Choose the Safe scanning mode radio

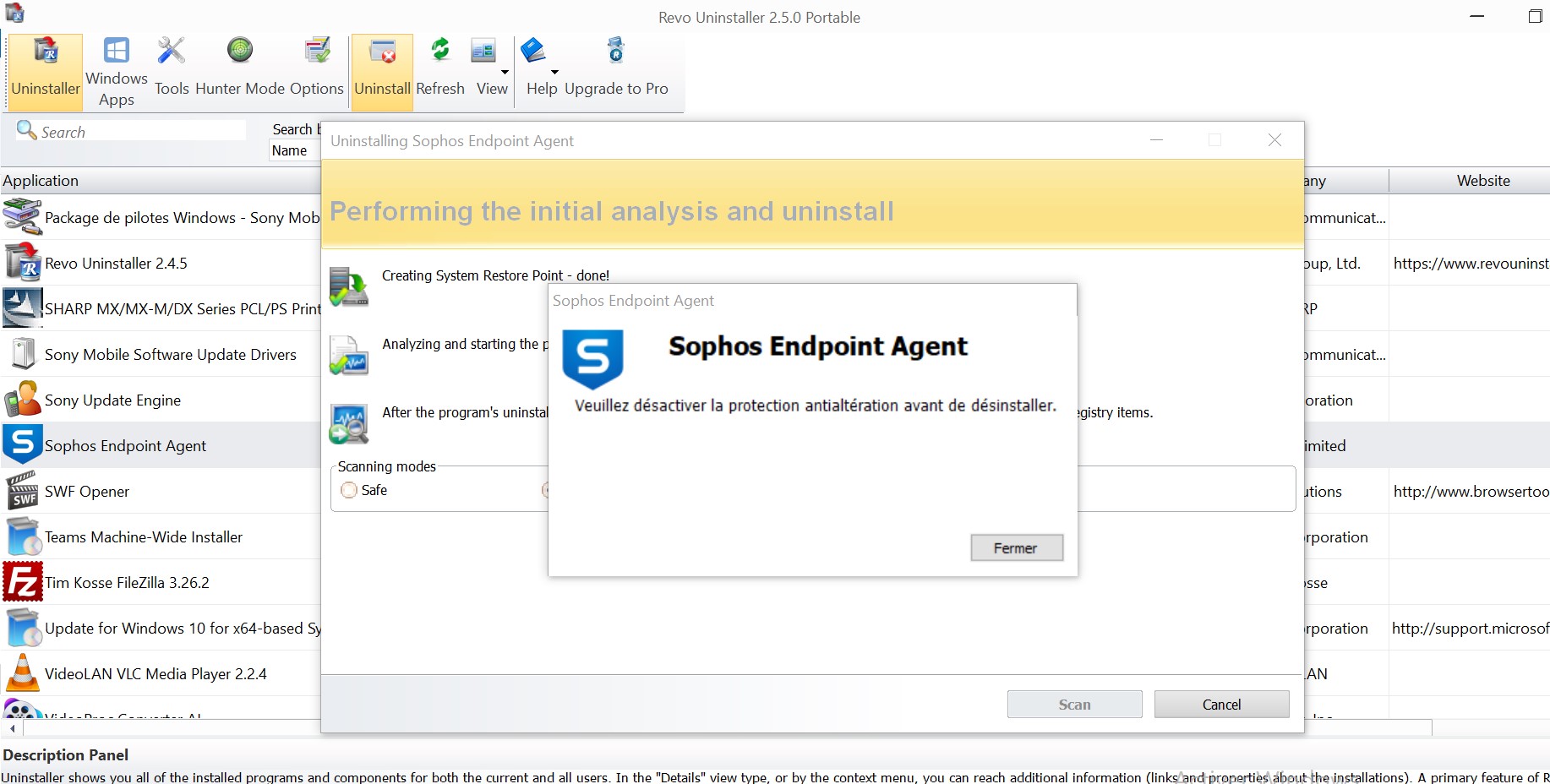pos(349,490)
